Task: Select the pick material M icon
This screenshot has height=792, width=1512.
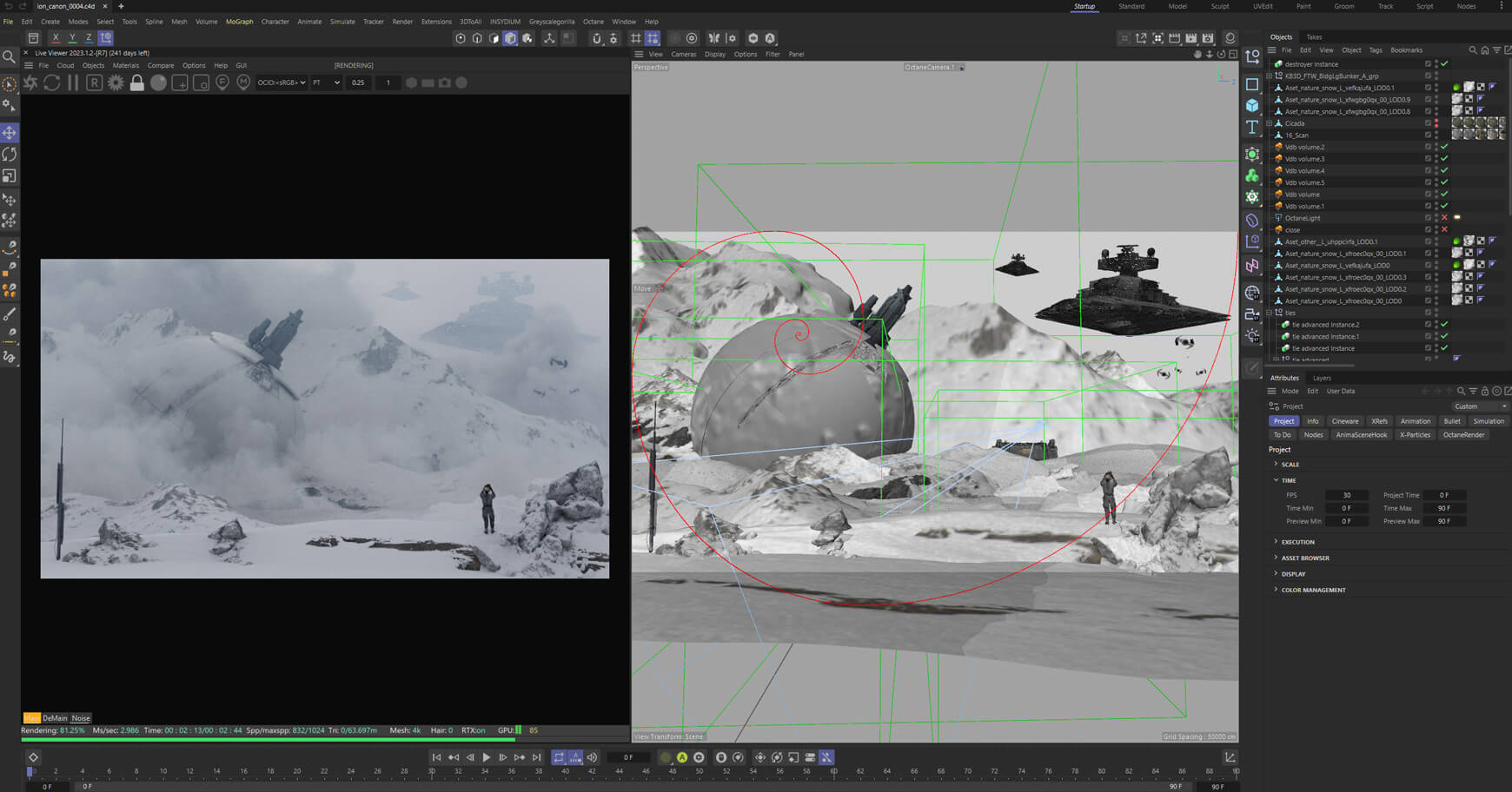Action: (243, 82)
